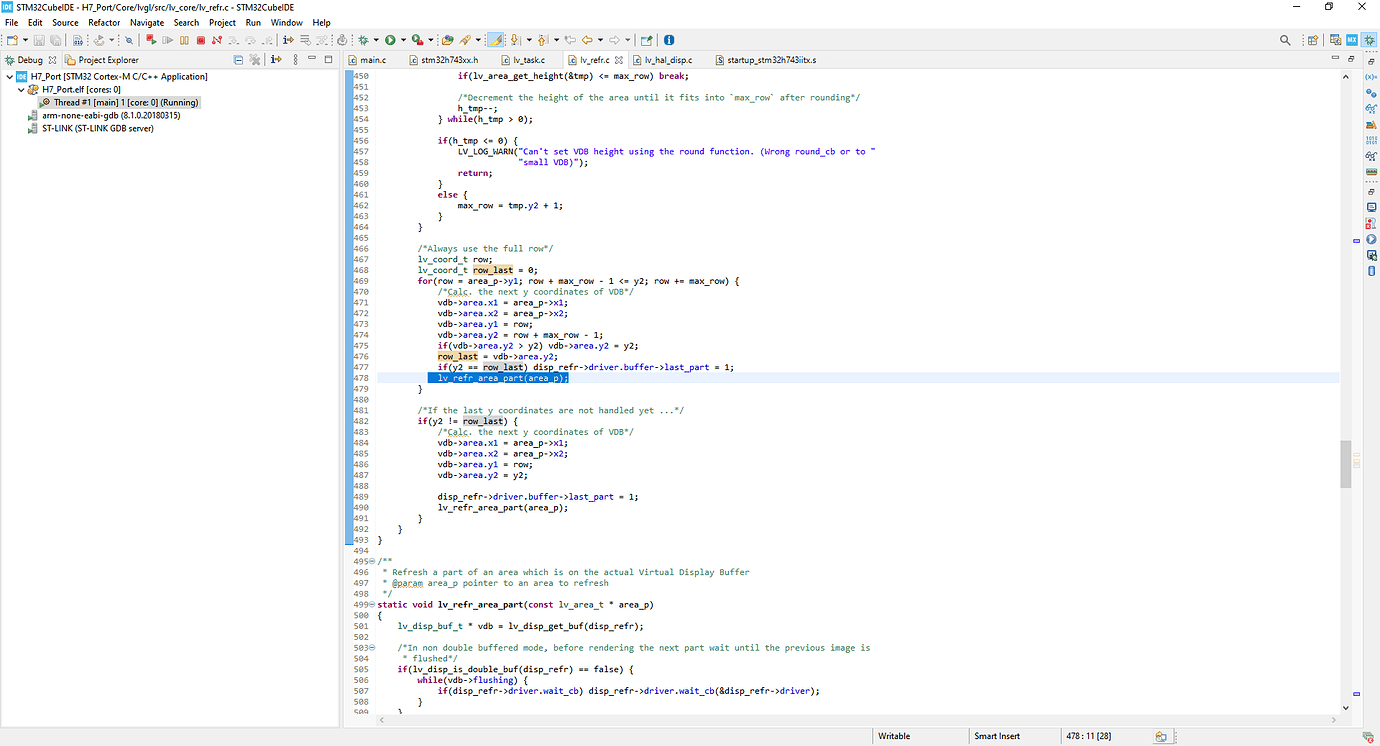This screenshot has width=1380, height=746.
Task: Select the Resume debug icon
Action: tap(168, 40)
